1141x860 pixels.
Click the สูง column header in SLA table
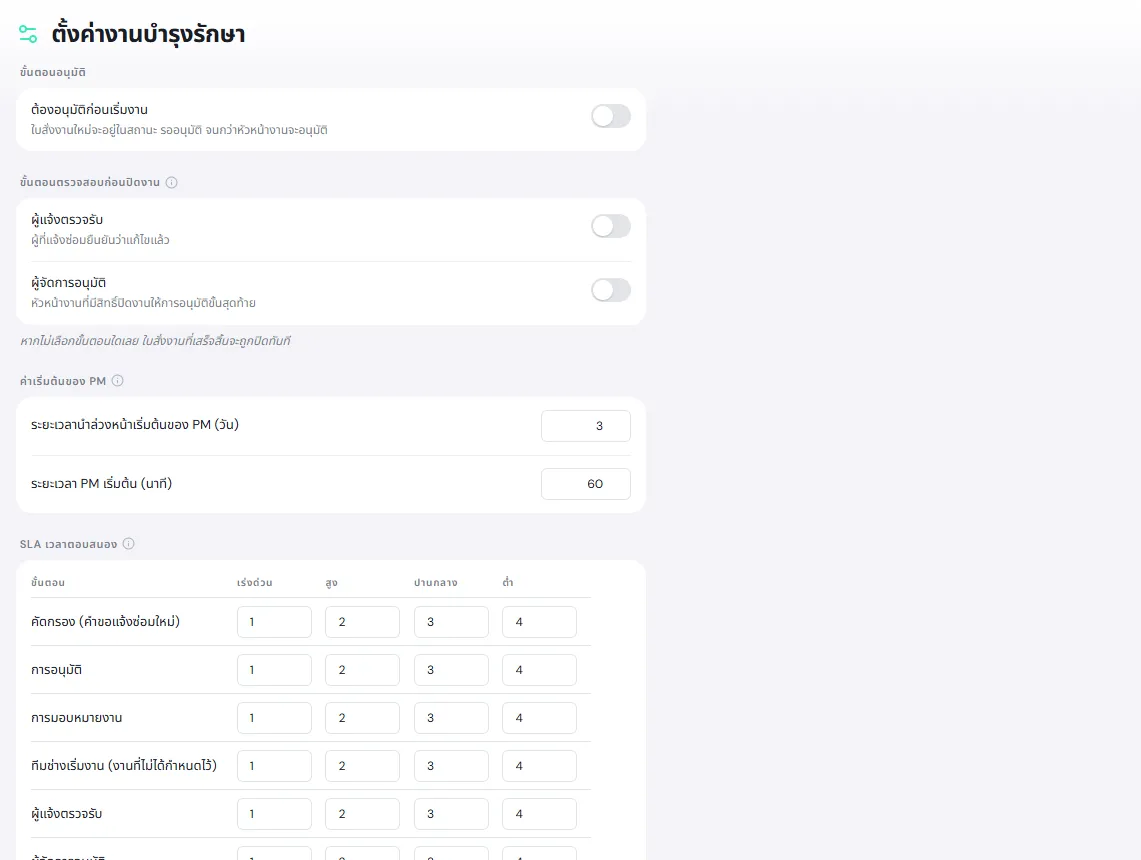(332, 582)
